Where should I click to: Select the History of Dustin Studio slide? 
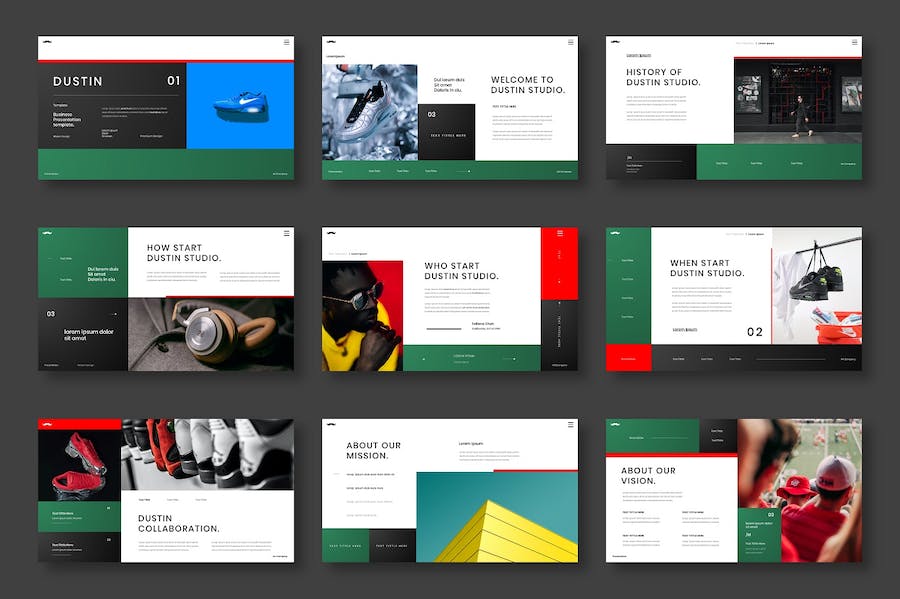coord(733,108)
